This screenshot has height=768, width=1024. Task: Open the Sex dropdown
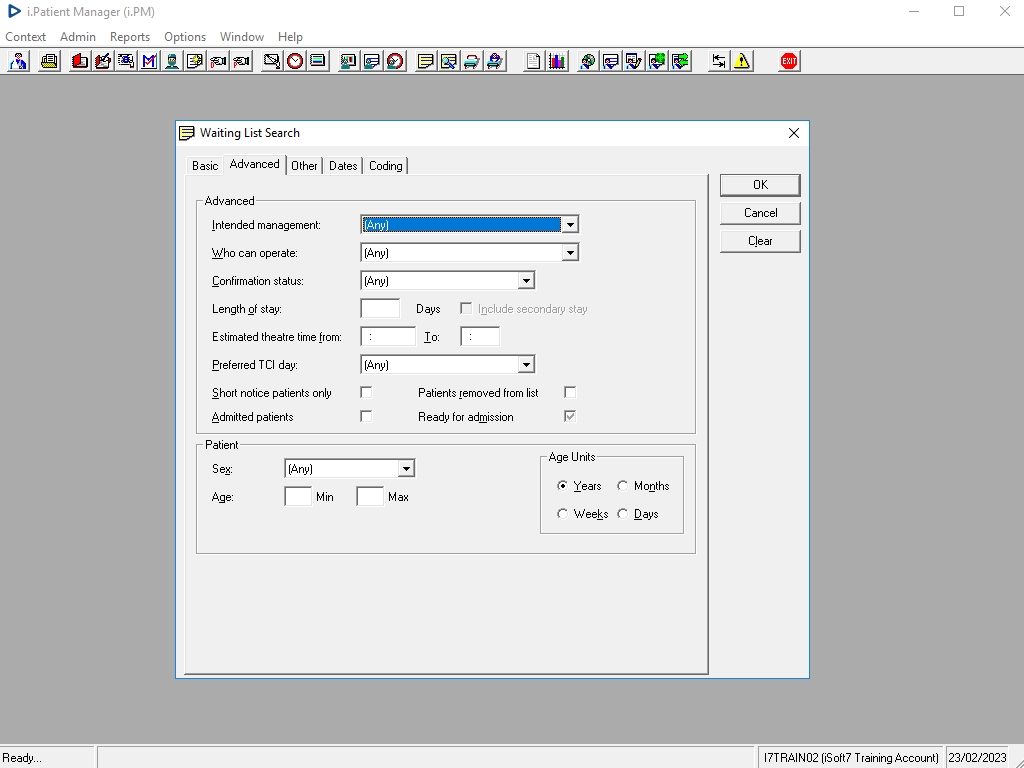(x=406, y=469)
